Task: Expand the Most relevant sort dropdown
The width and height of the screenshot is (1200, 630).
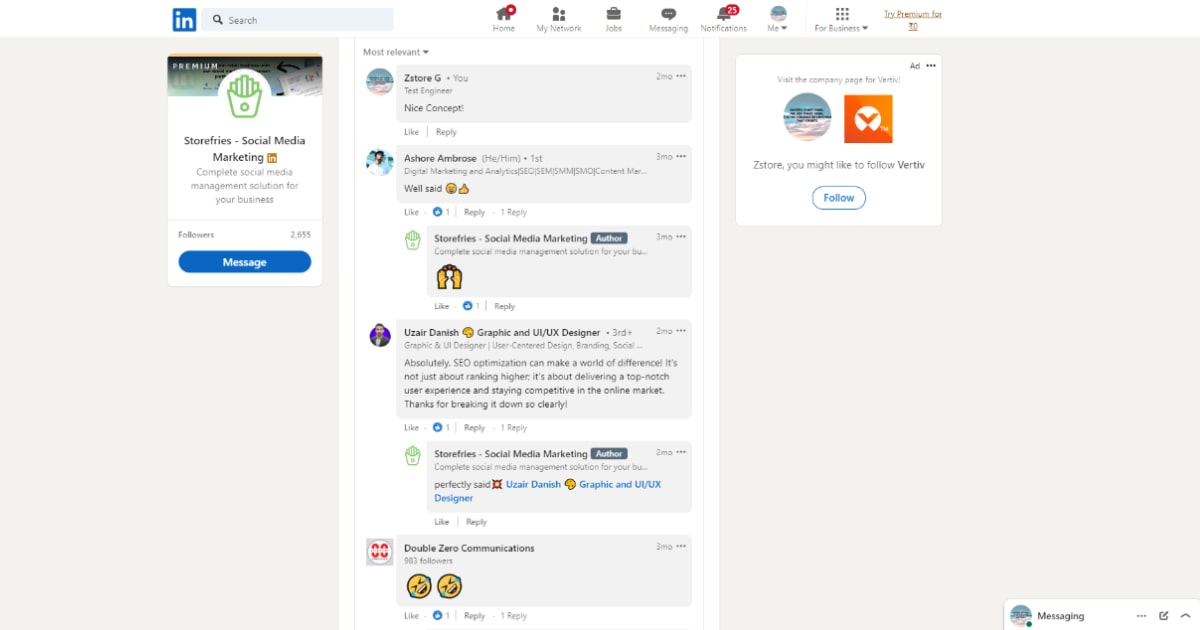Action: coord(396,52)
